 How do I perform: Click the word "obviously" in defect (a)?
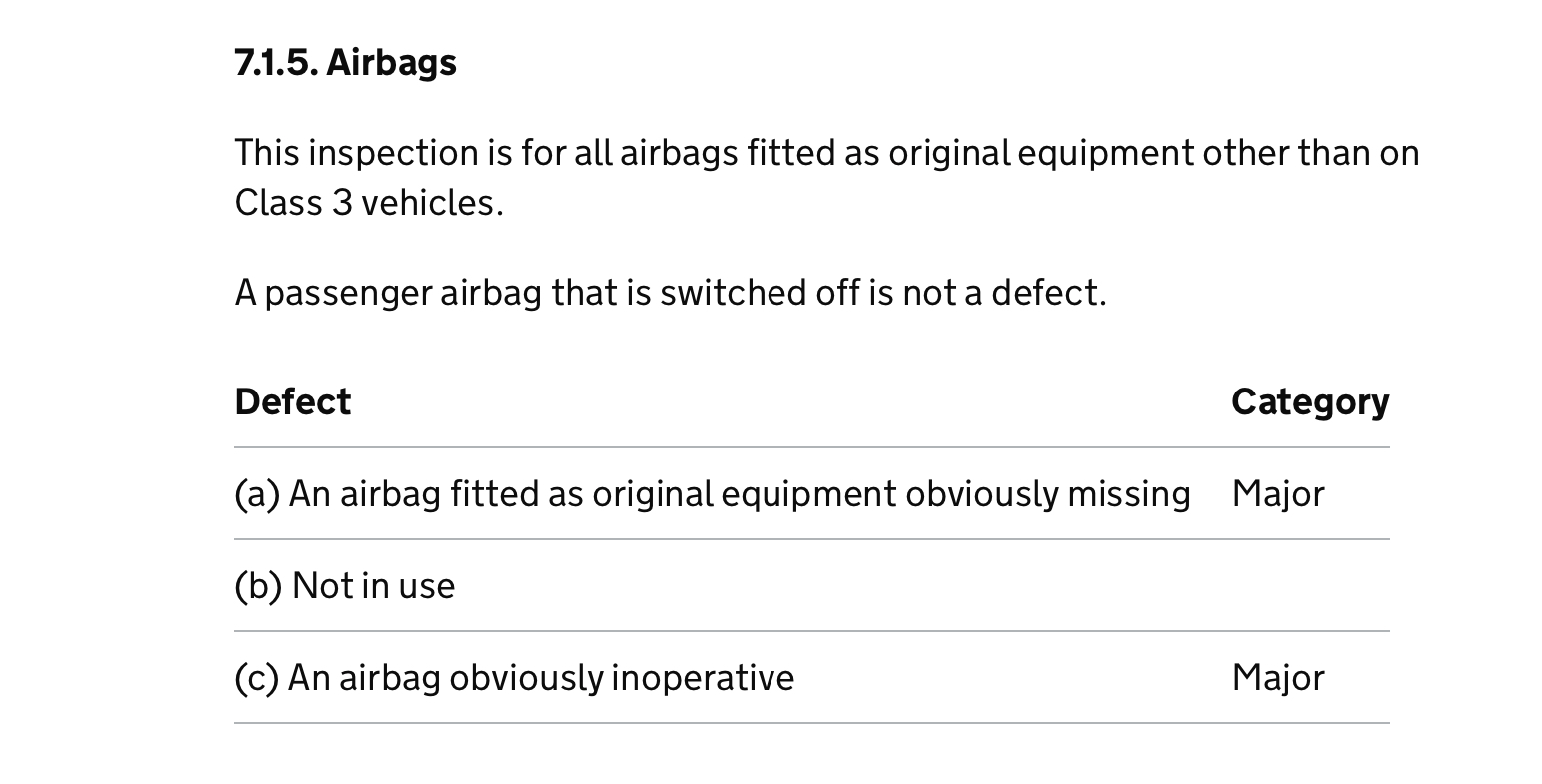pos(981,494)
